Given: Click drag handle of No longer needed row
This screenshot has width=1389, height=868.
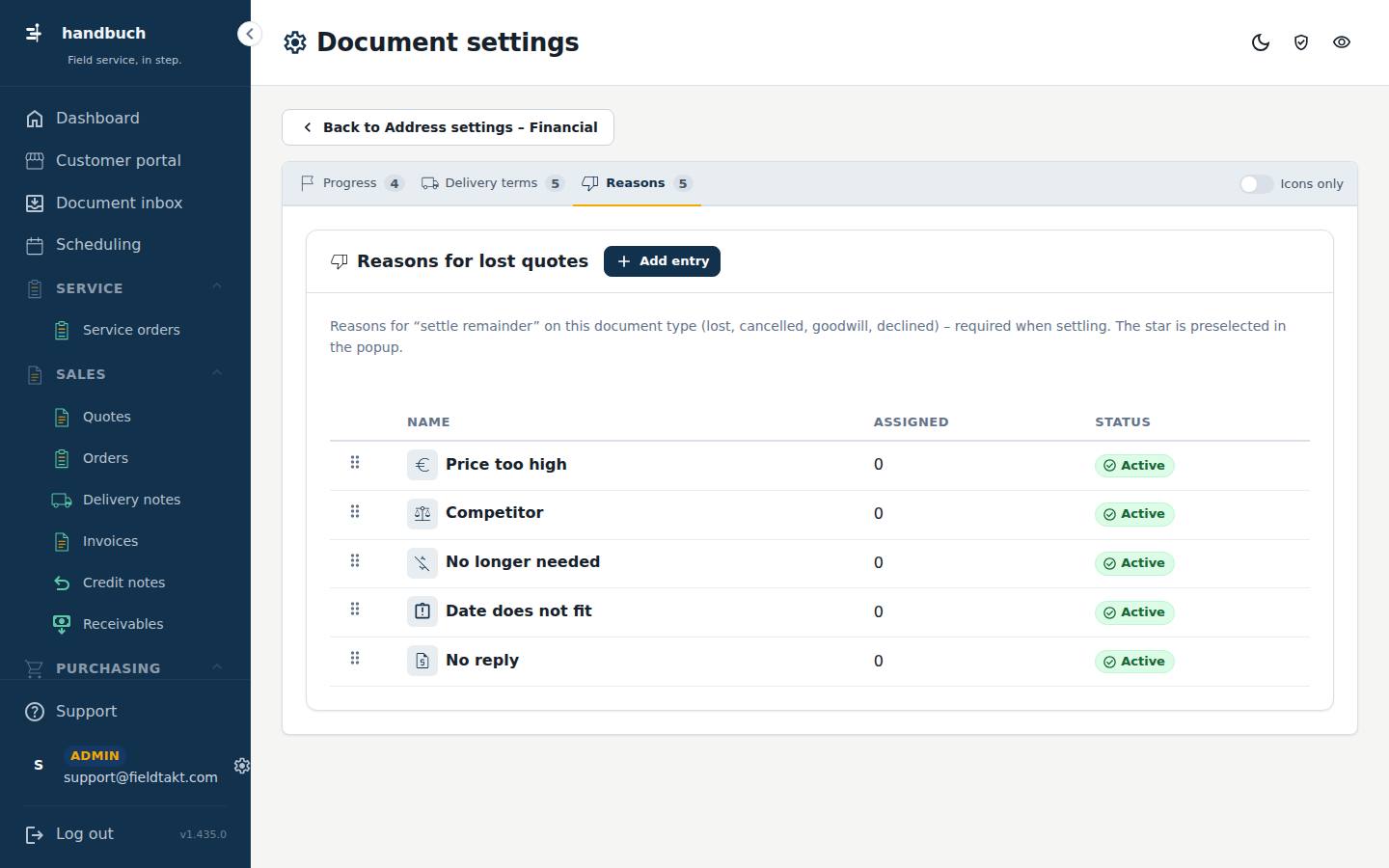Looking at the screenshot, I should tap(355, 561).
